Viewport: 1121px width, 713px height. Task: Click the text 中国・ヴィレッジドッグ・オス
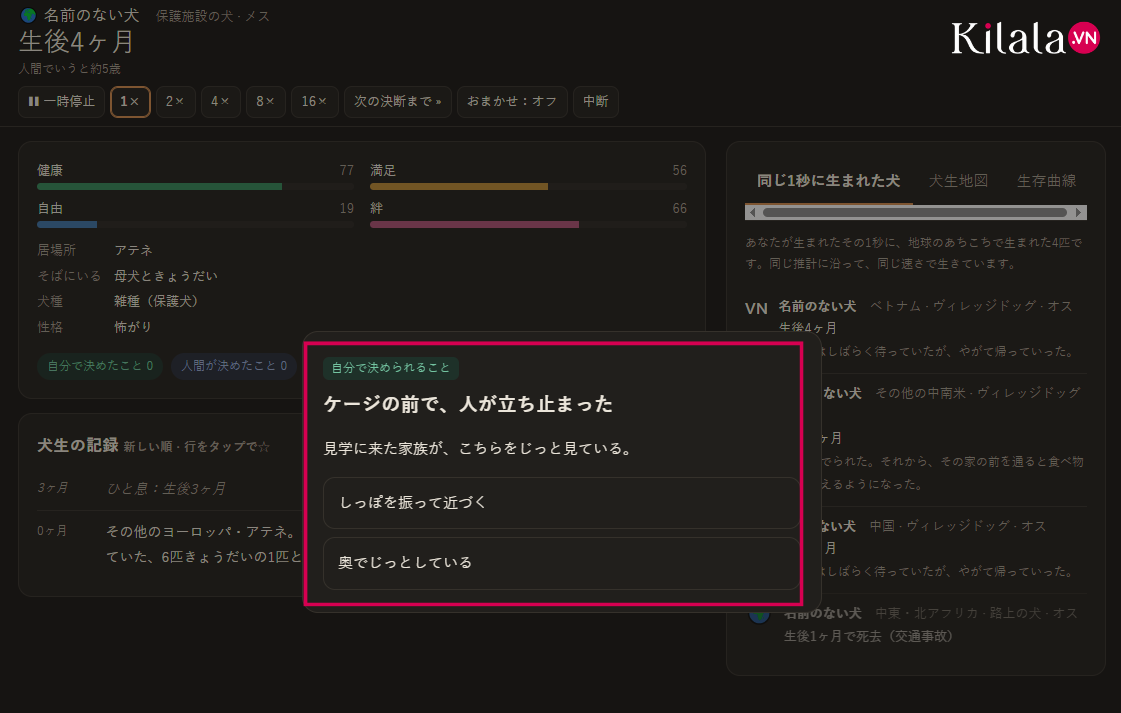pyautogui.click(x=958, y=526)
